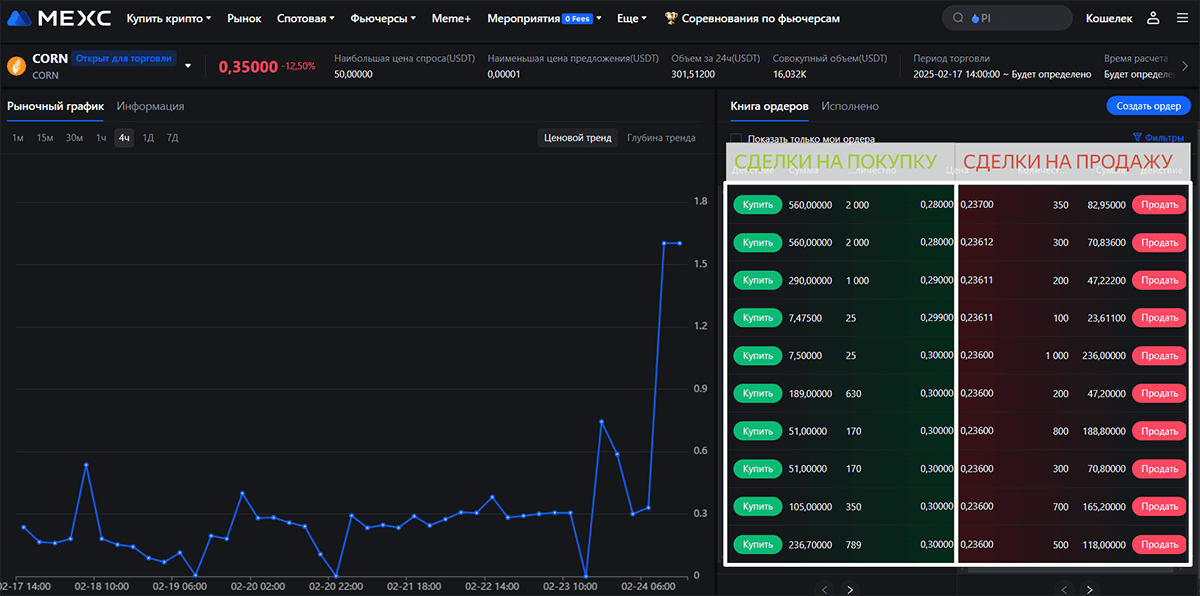Image resolution: width=1200 pixels, height=596 pixels.
Task: Select the 15м interval
Action: pos(45,138)
